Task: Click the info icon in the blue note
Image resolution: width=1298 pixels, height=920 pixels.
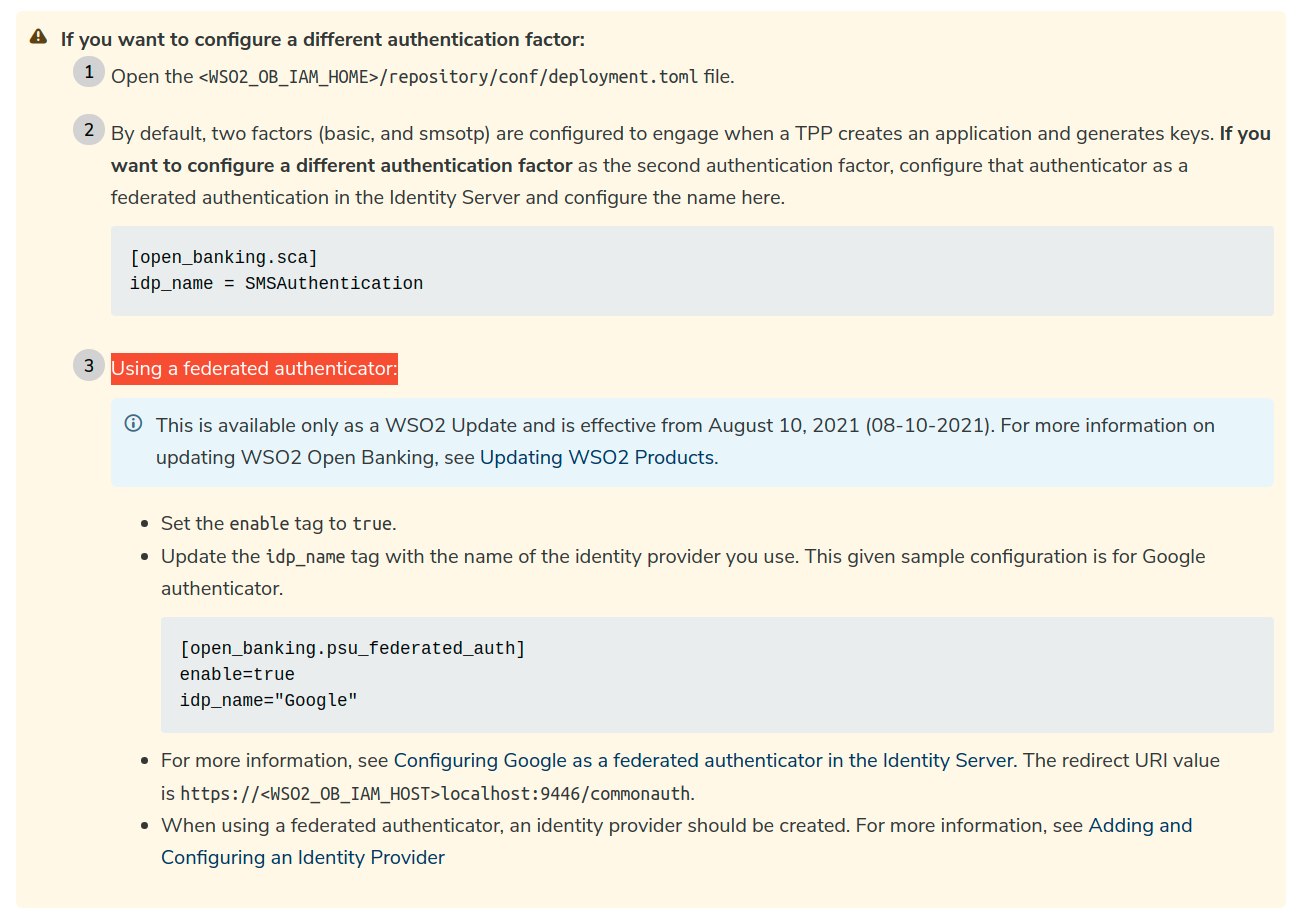Action: coord(133,423)
